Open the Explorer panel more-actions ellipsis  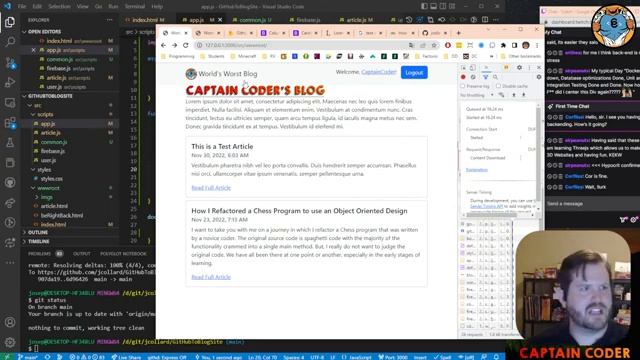point(109,20)
